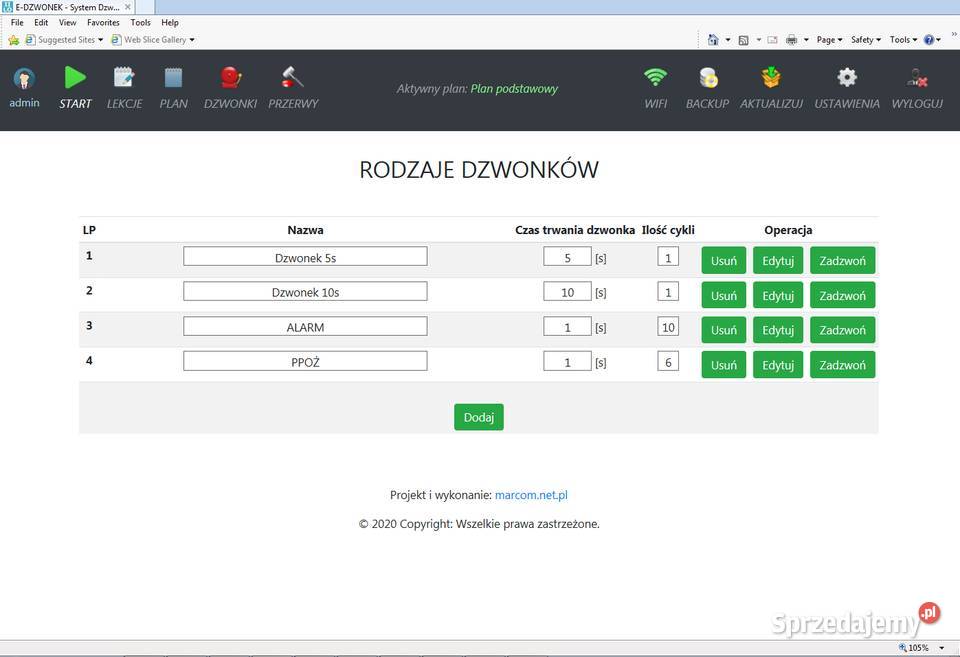Open the View menu
The height and width of the screenshot is (657, 960).
pyautogui.click(x=67, y=22)
